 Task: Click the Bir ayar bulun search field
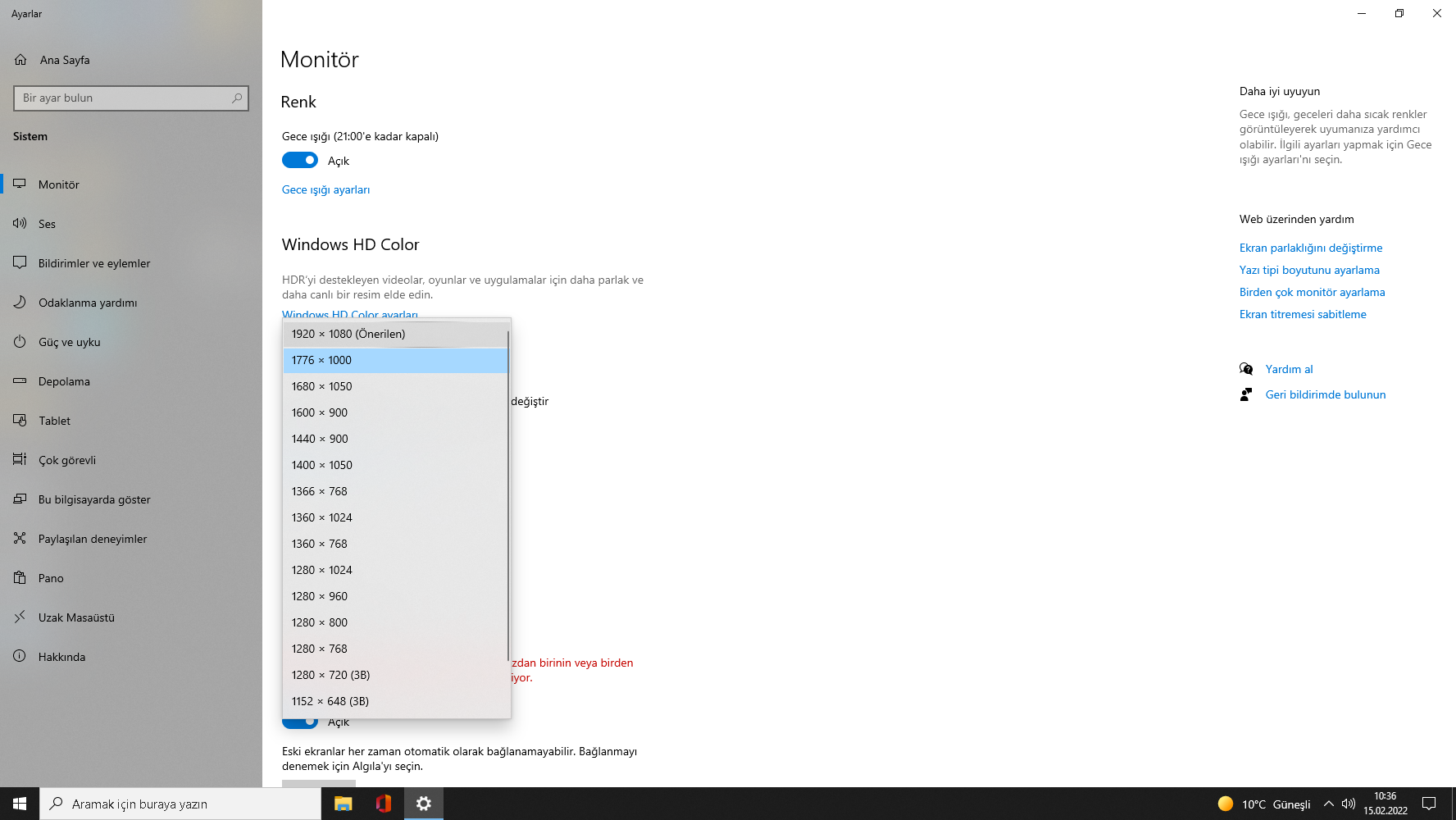pos(131,98)
